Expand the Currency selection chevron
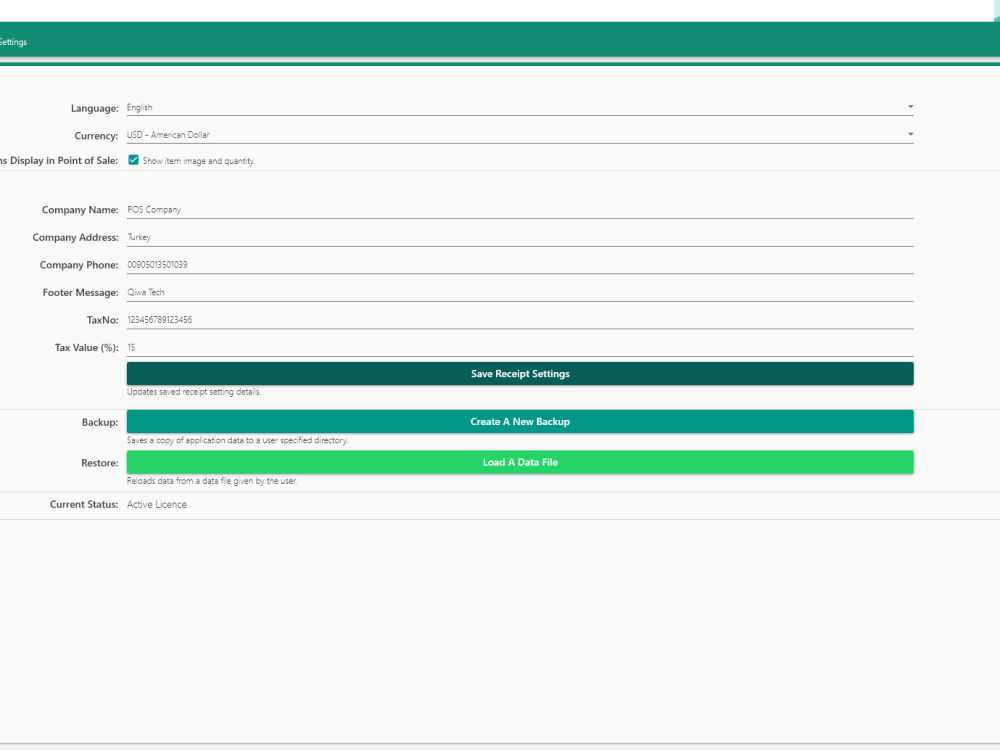 click(909, 133)
